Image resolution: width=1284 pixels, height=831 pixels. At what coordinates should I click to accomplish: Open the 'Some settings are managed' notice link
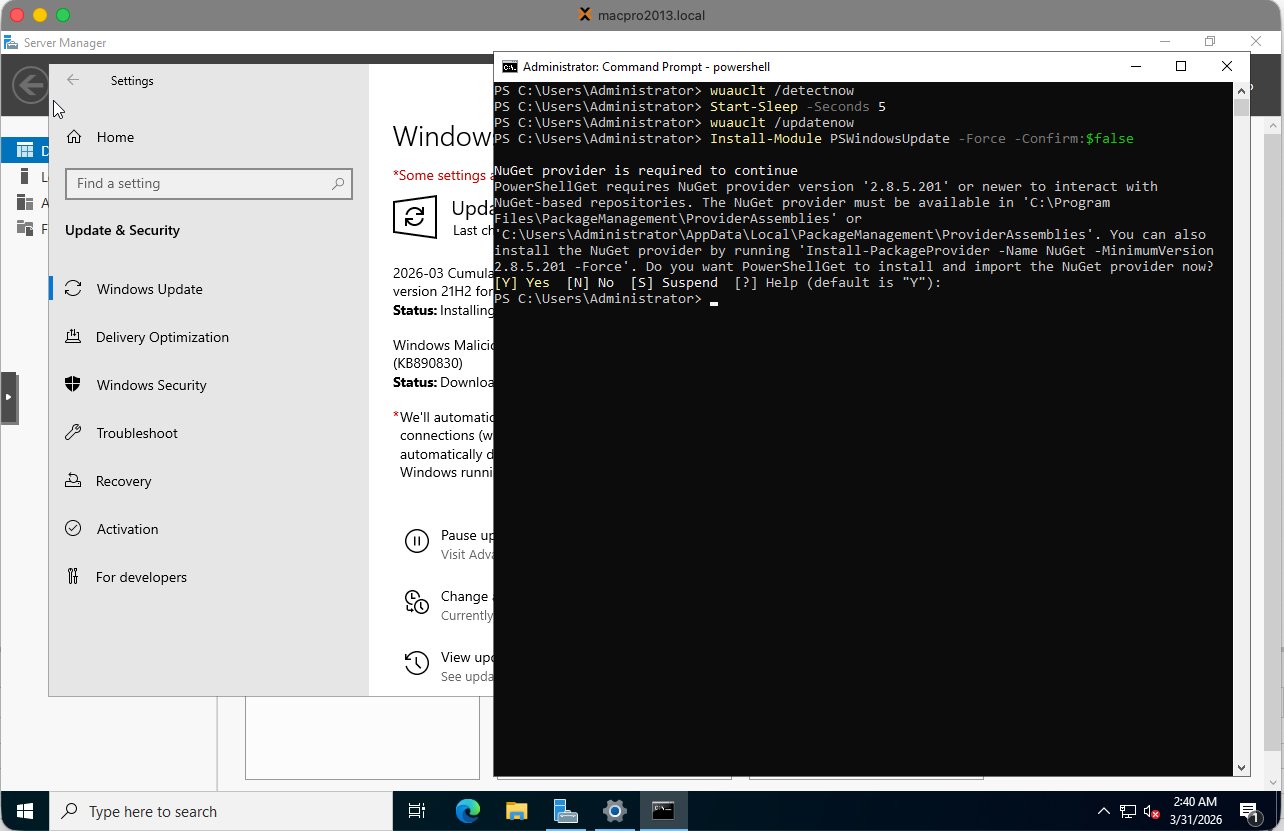tap(440, 175)
